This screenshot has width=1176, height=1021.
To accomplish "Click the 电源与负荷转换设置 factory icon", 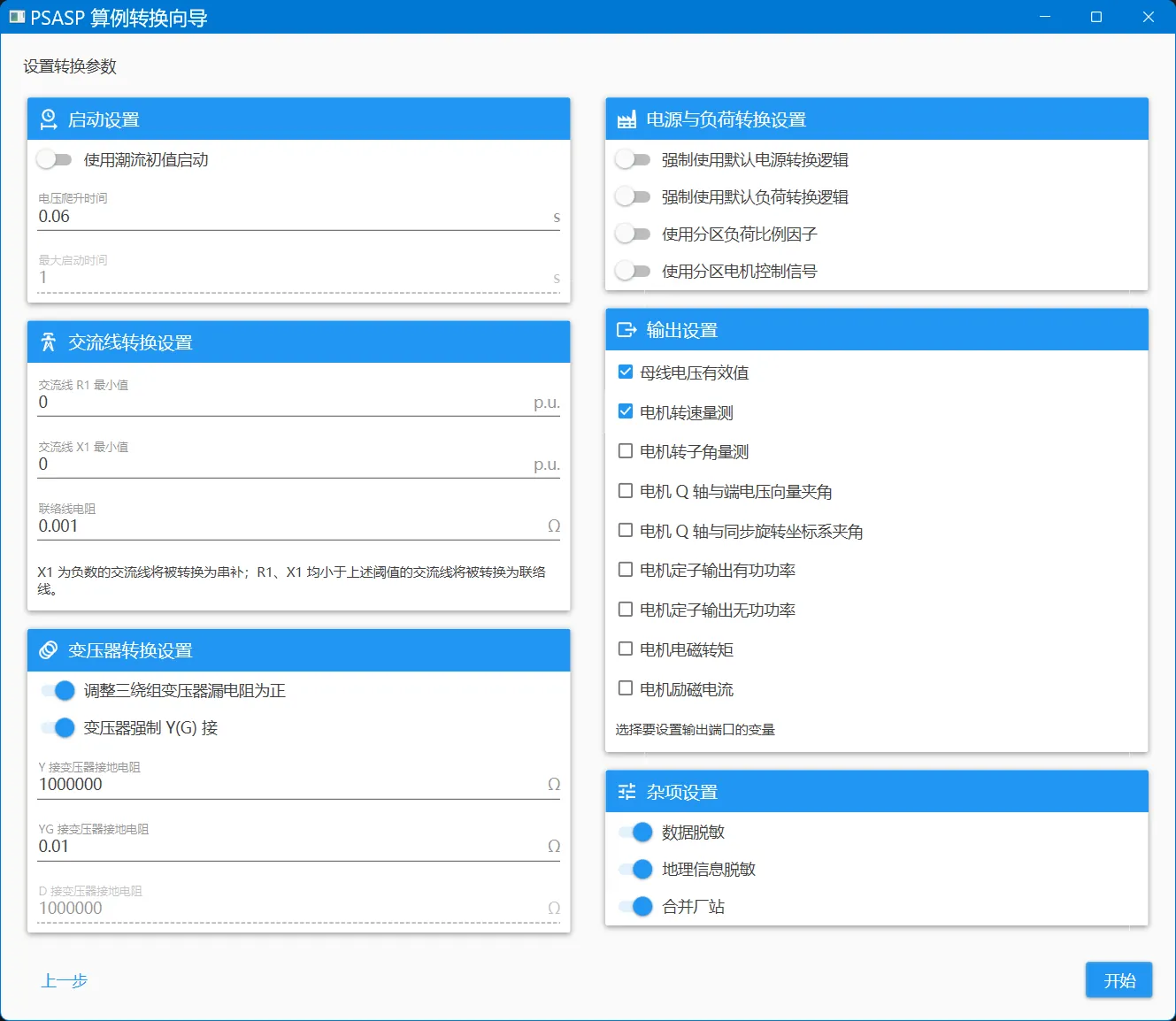I will point(626,119).
